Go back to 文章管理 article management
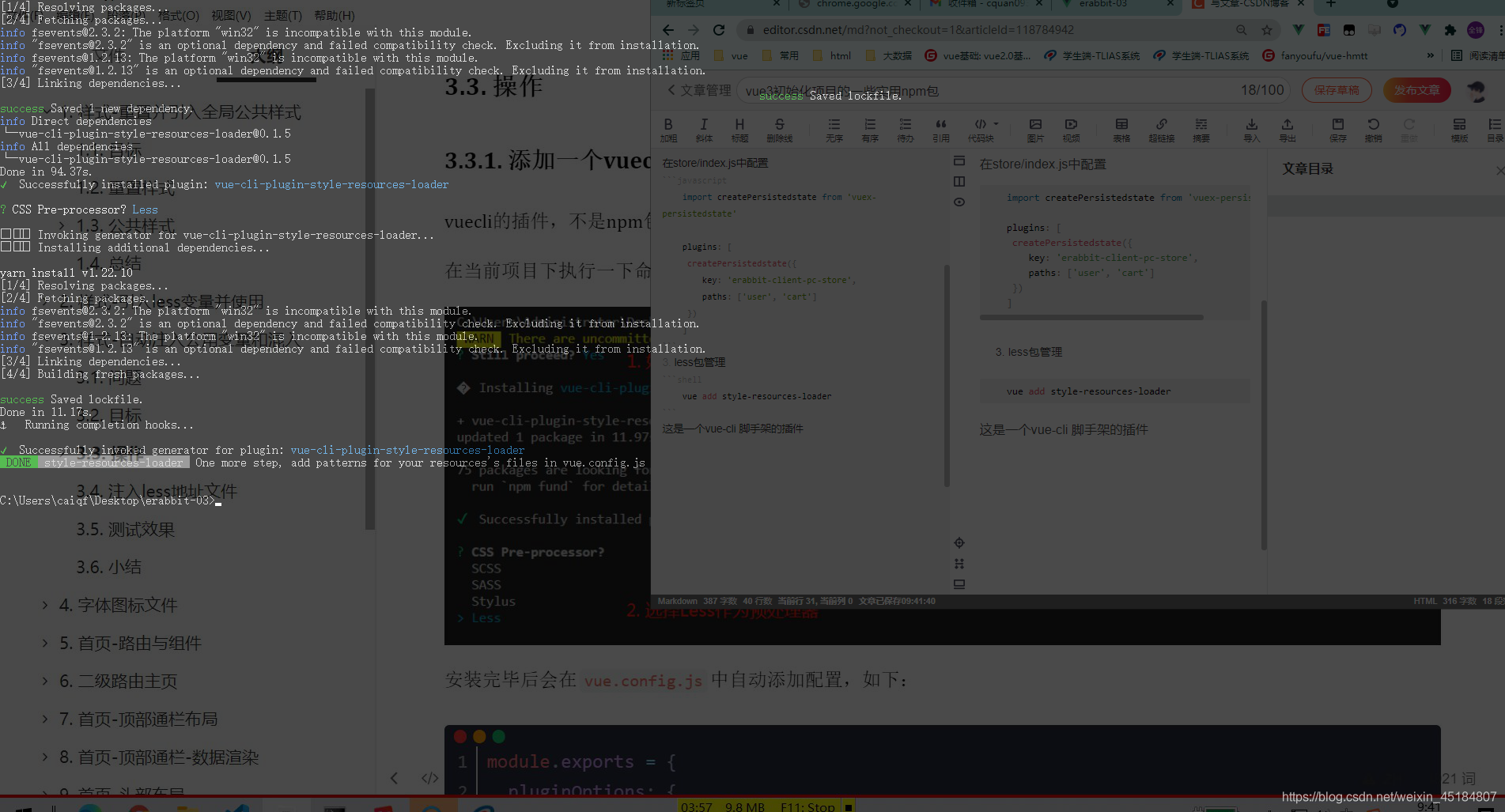 tap(700, 90)
